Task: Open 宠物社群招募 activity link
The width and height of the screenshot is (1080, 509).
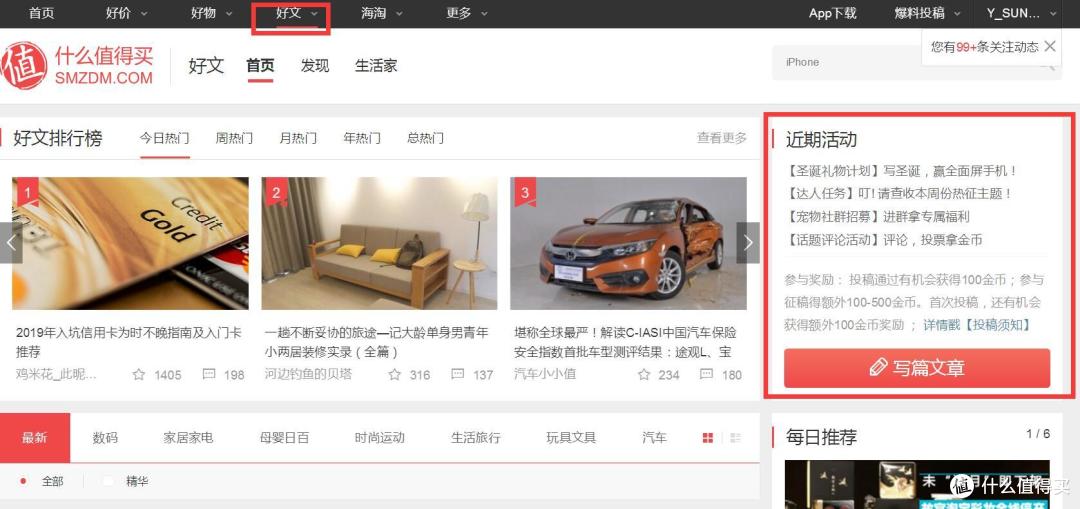Action: click(x=877, y=217)
